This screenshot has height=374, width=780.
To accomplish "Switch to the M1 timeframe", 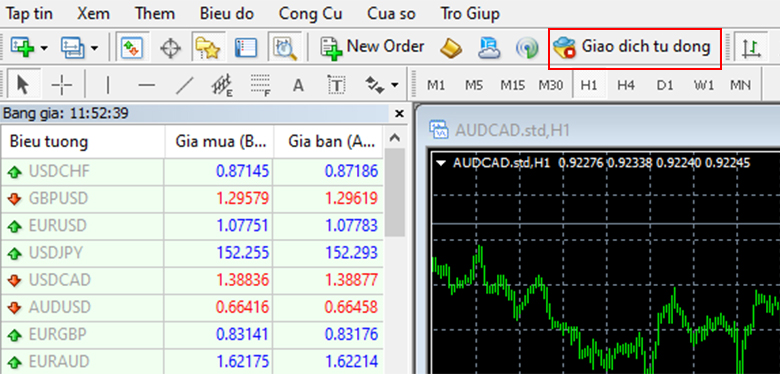I will [436, 86].
